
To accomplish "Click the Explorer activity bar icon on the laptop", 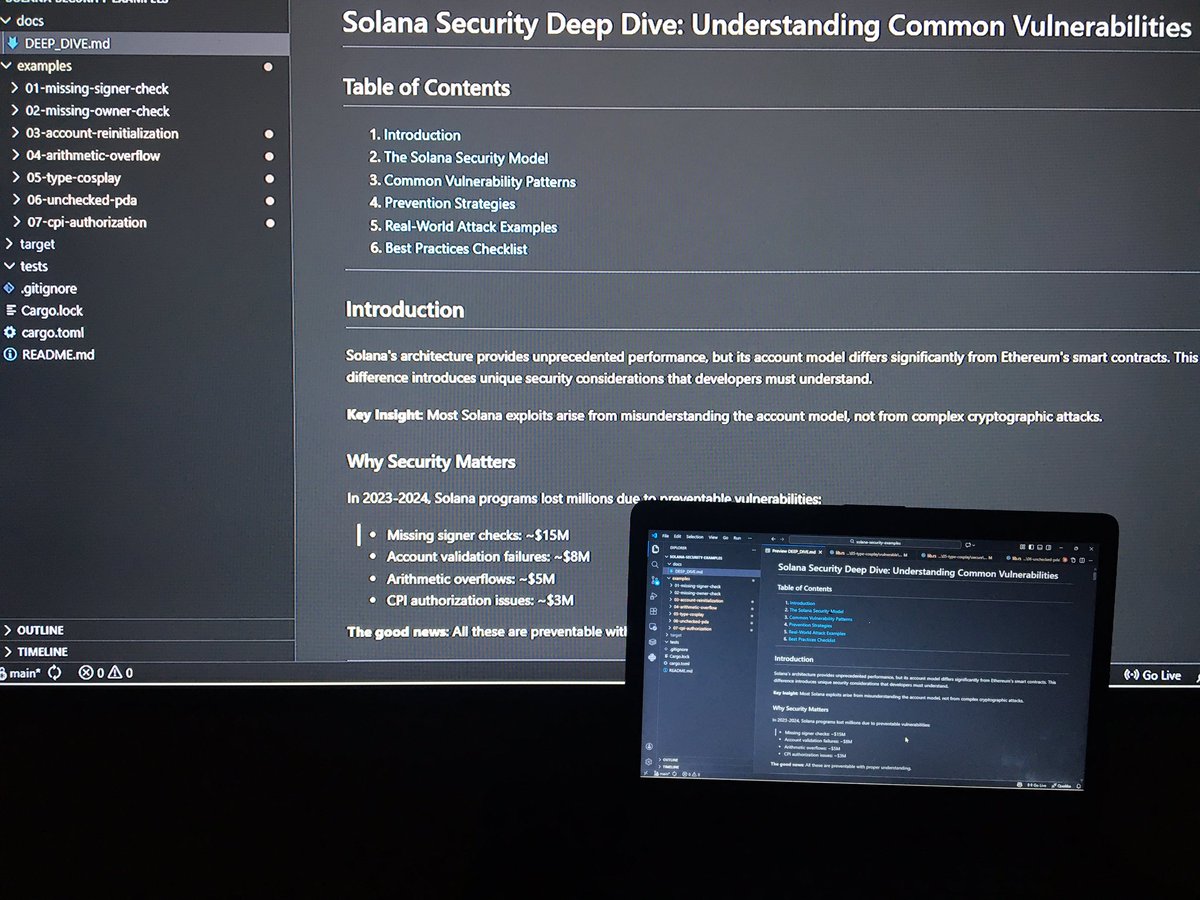I will (x=655, y=549).
